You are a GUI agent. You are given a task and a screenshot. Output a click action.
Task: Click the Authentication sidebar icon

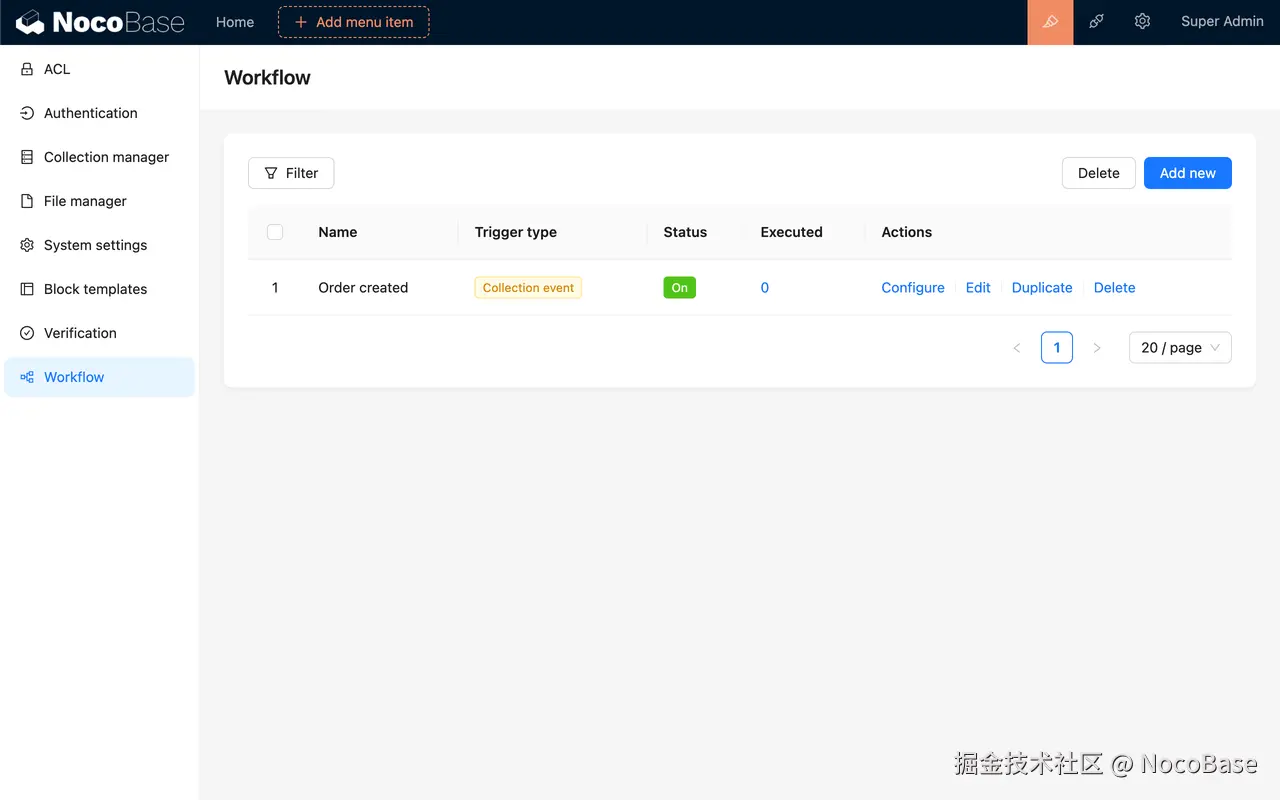pyautogui.click(x=27, y=113)
